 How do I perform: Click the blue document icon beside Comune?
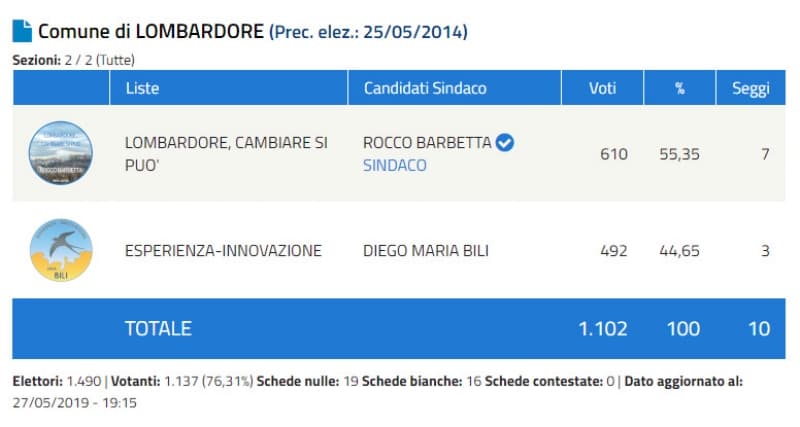pyautogui.click(x=22, y=31)
